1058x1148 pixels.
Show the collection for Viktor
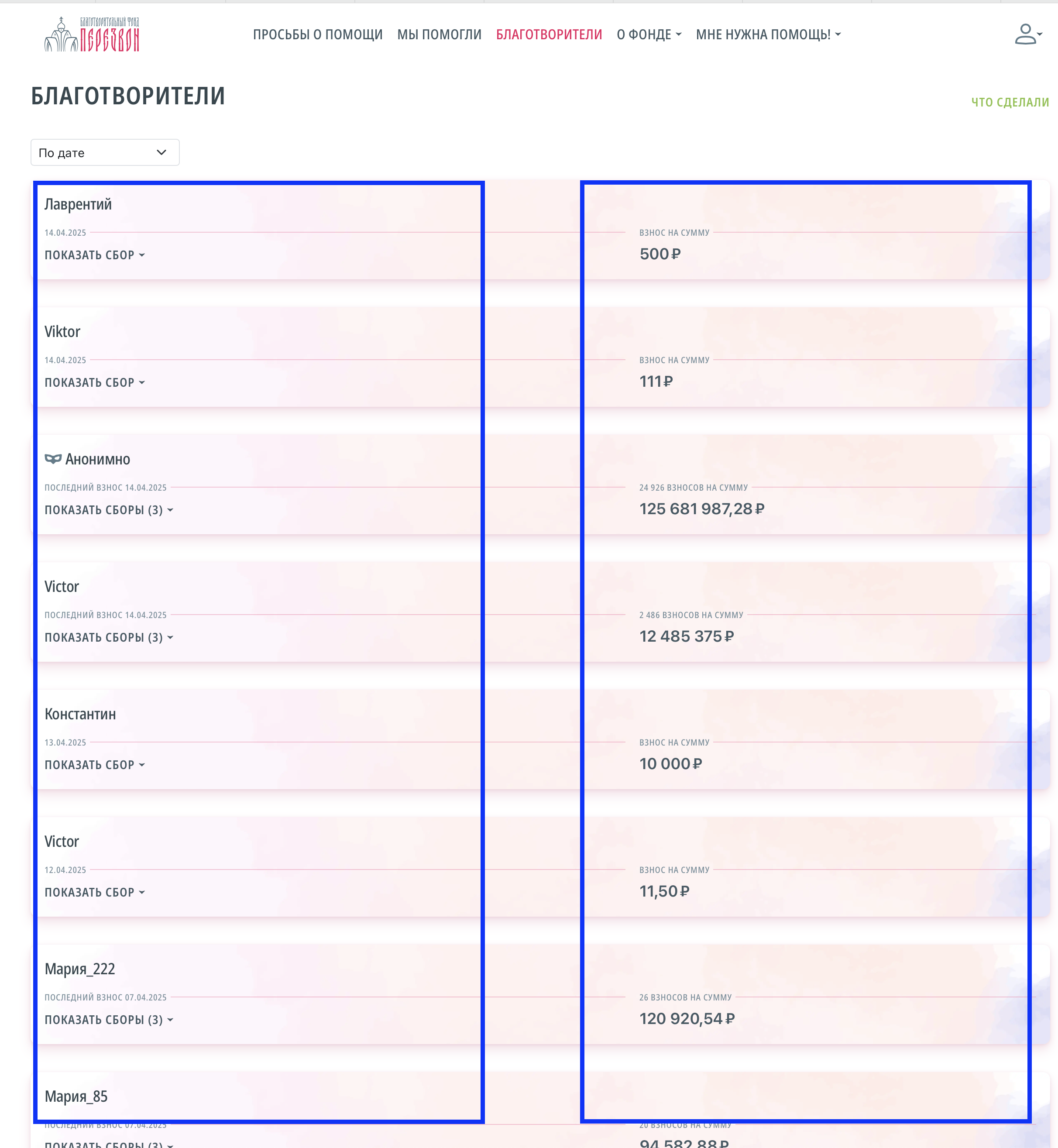click(94, 382)
